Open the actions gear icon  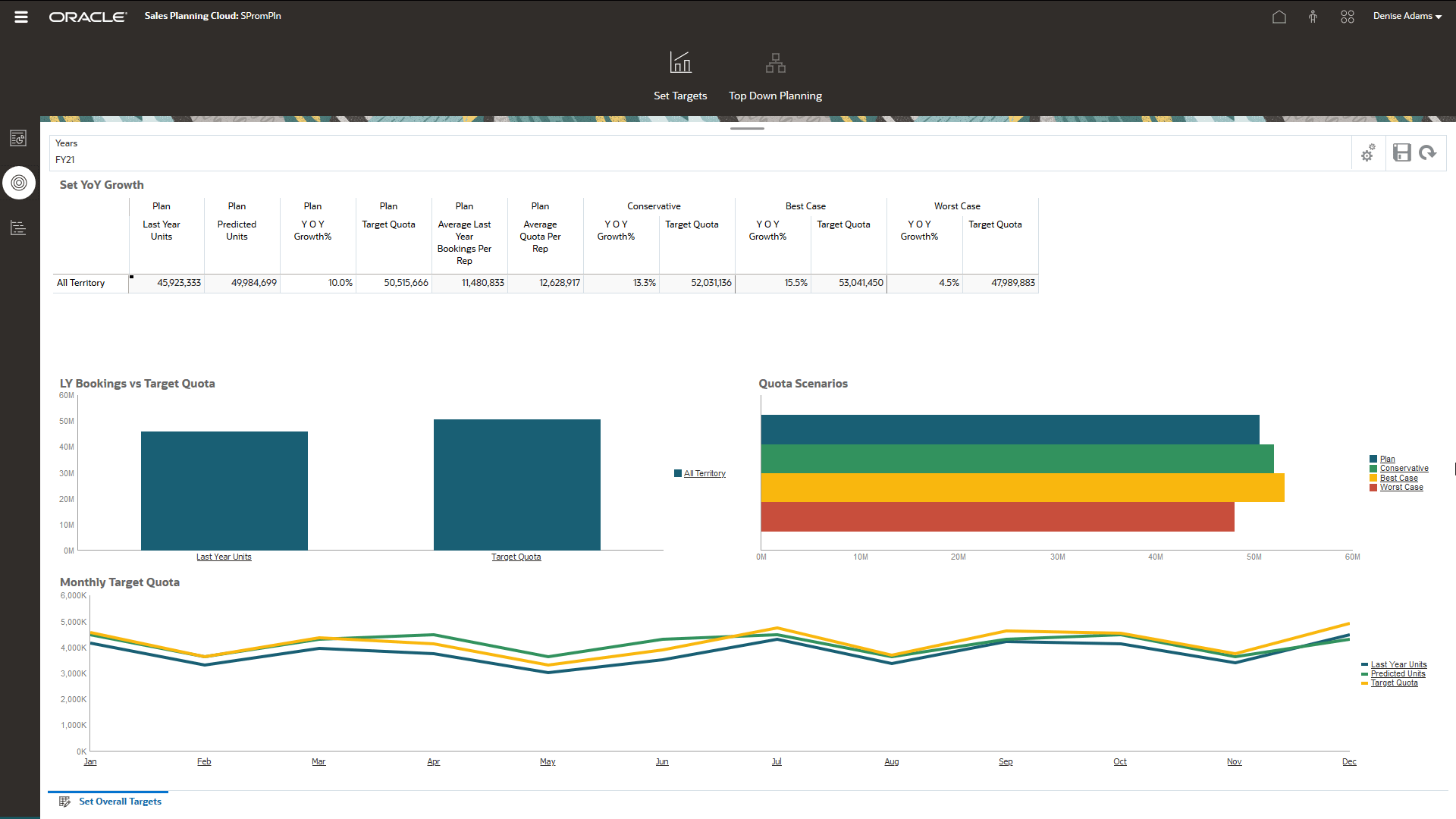1368,152
